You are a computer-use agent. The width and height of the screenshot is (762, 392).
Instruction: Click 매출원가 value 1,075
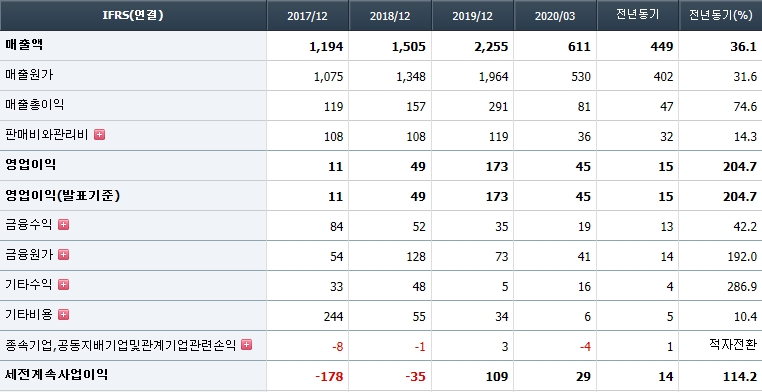(x=329, y=77)
